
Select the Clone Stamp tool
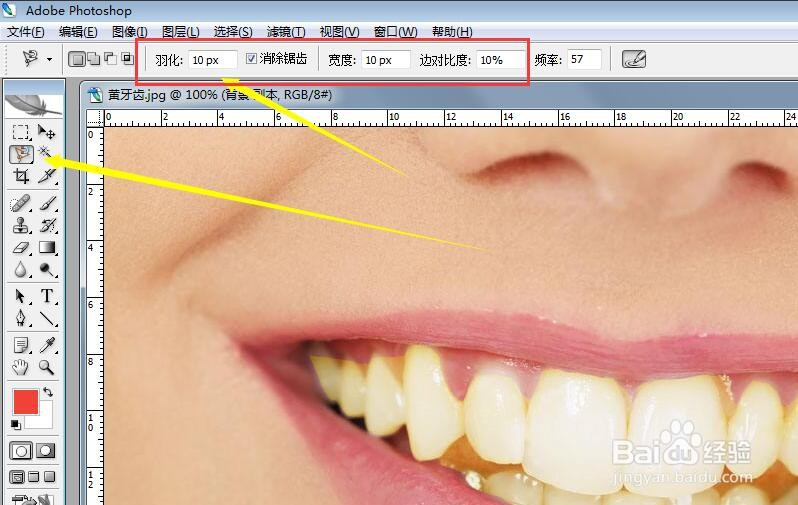20,226
